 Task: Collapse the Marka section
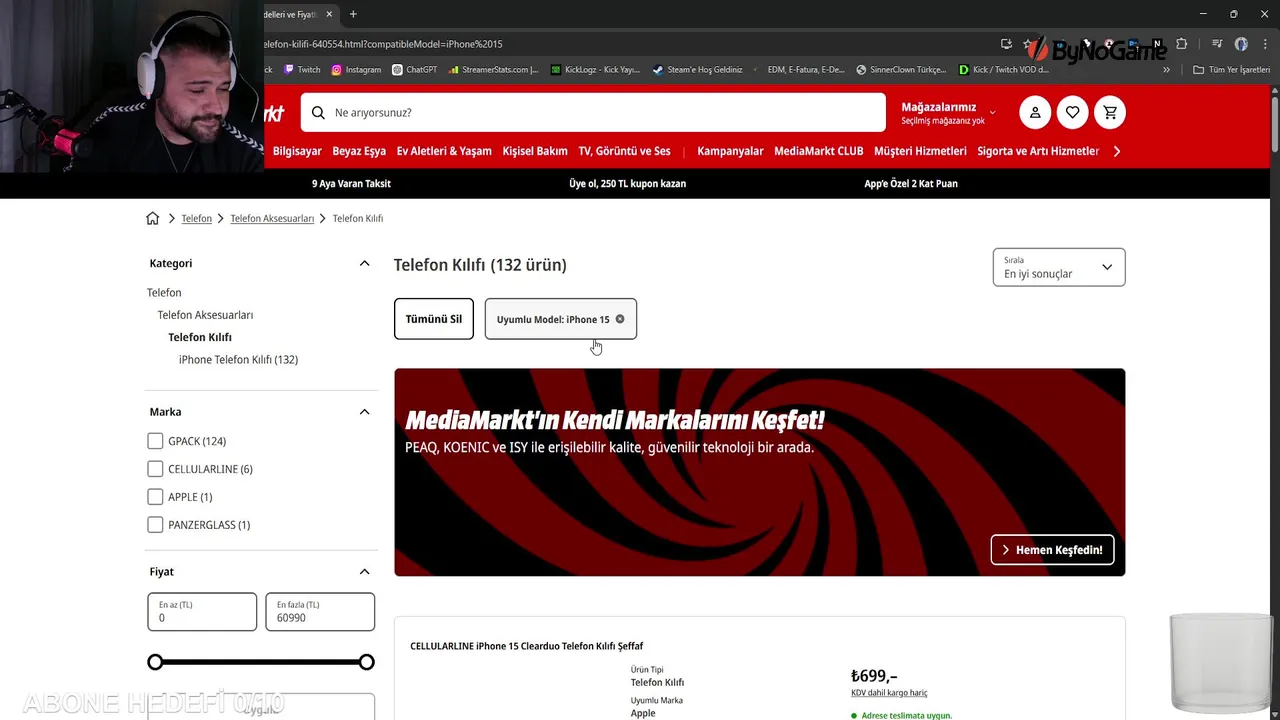click(x=364, y=412)
